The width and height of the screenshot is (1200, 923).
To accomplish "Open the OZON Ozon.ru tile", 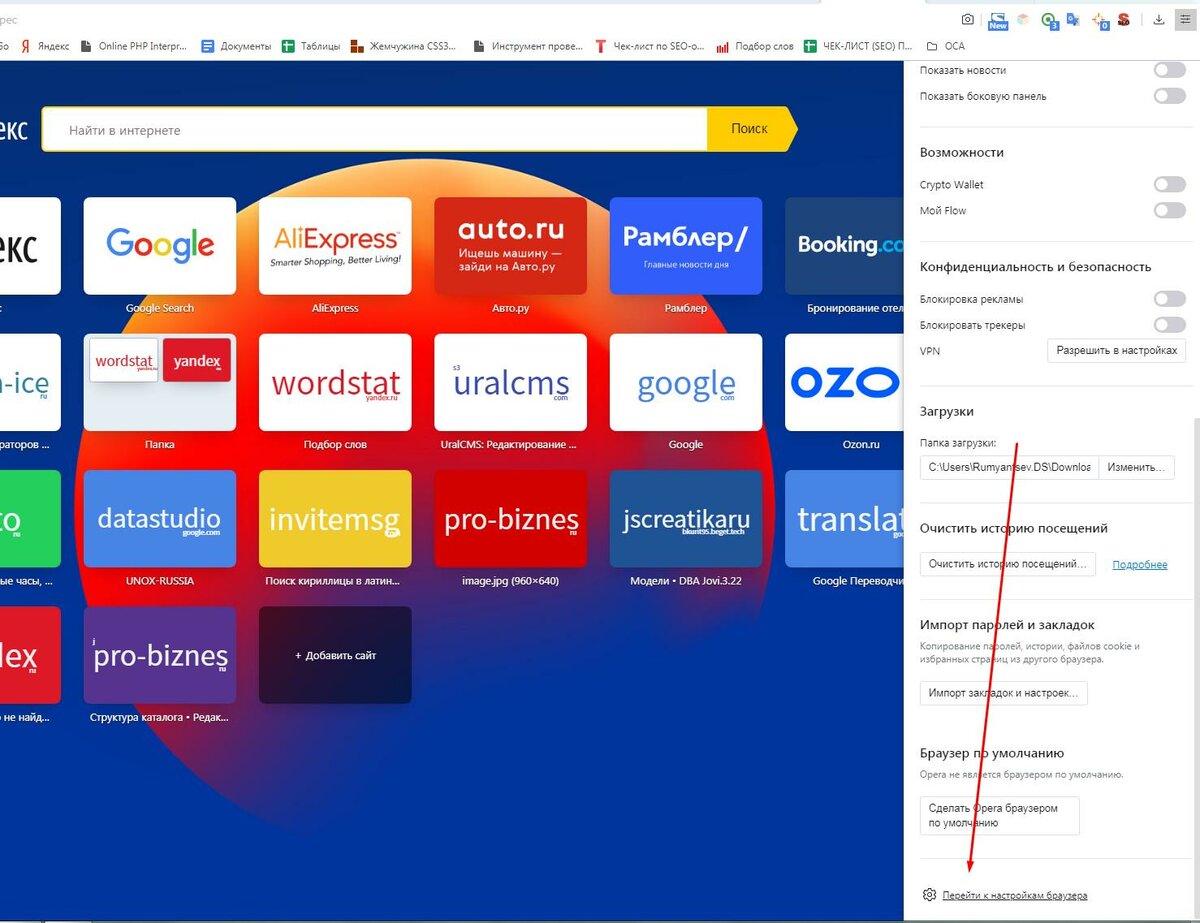I will (844, 382).
